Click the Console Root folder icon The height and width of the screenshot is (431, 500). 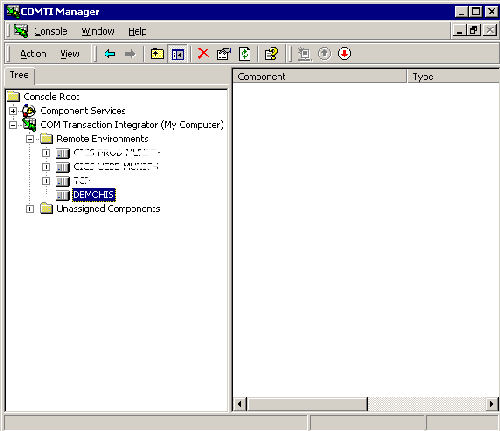pos(14,97)
